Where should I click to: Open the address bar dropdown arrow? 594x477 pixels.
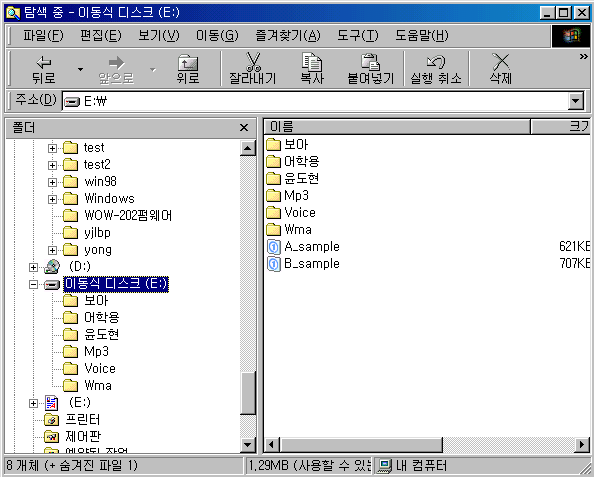[x=576, y=101]
